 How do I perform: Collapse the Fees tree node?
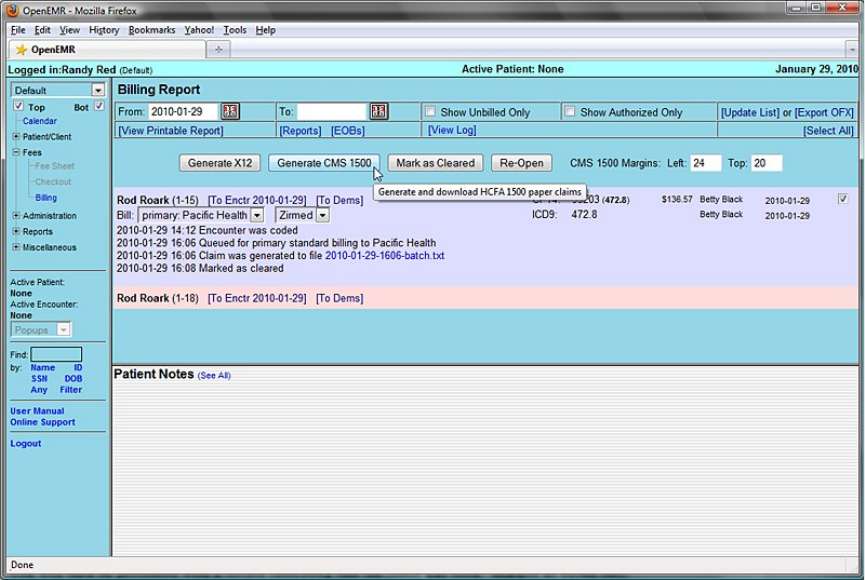pos(16,152)
